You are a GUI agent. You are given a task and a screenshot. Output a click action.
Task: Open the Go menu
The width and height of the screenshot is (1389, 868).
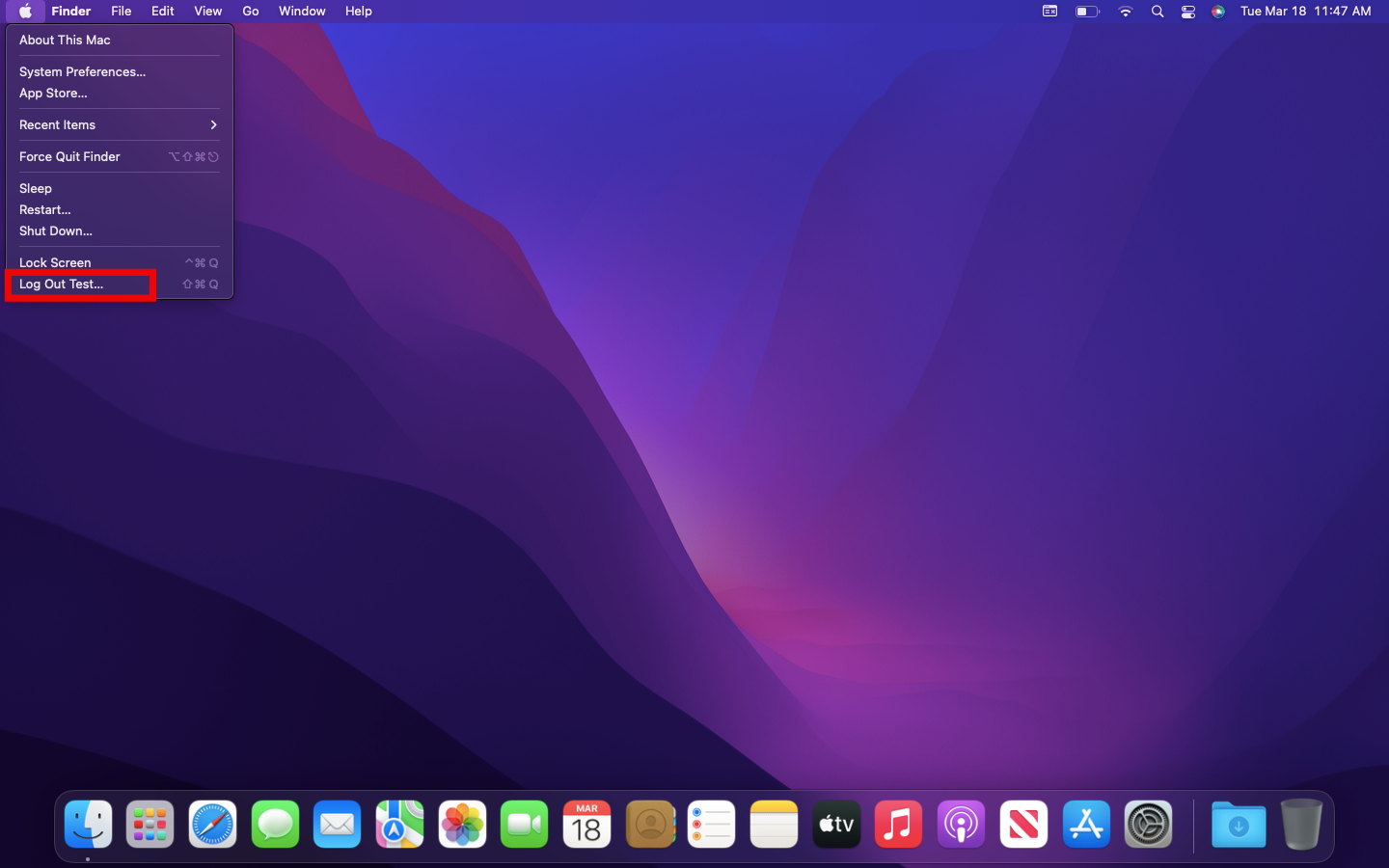pos(251,12)
